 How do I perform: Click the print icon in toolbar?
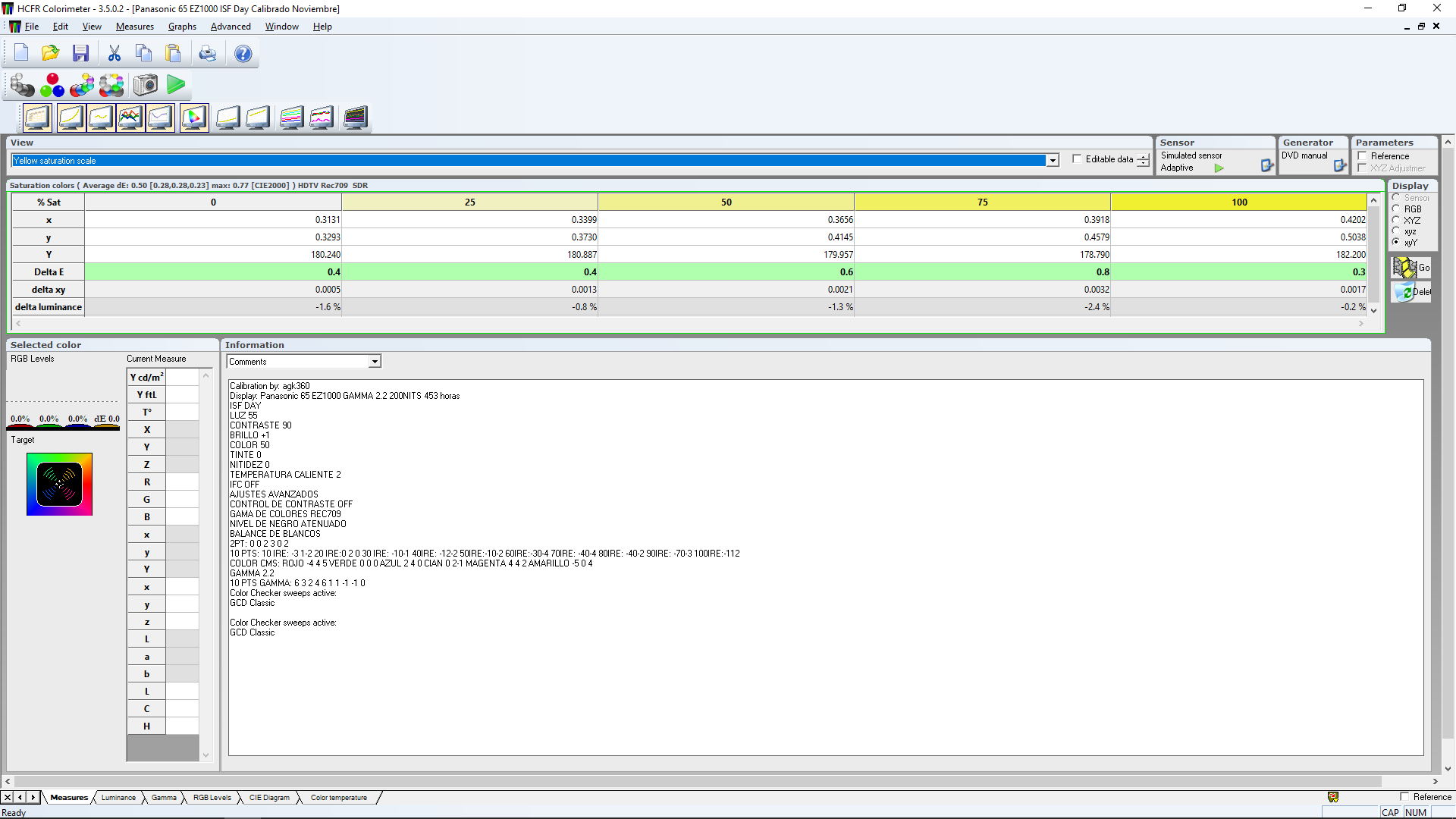pos(207,53)
